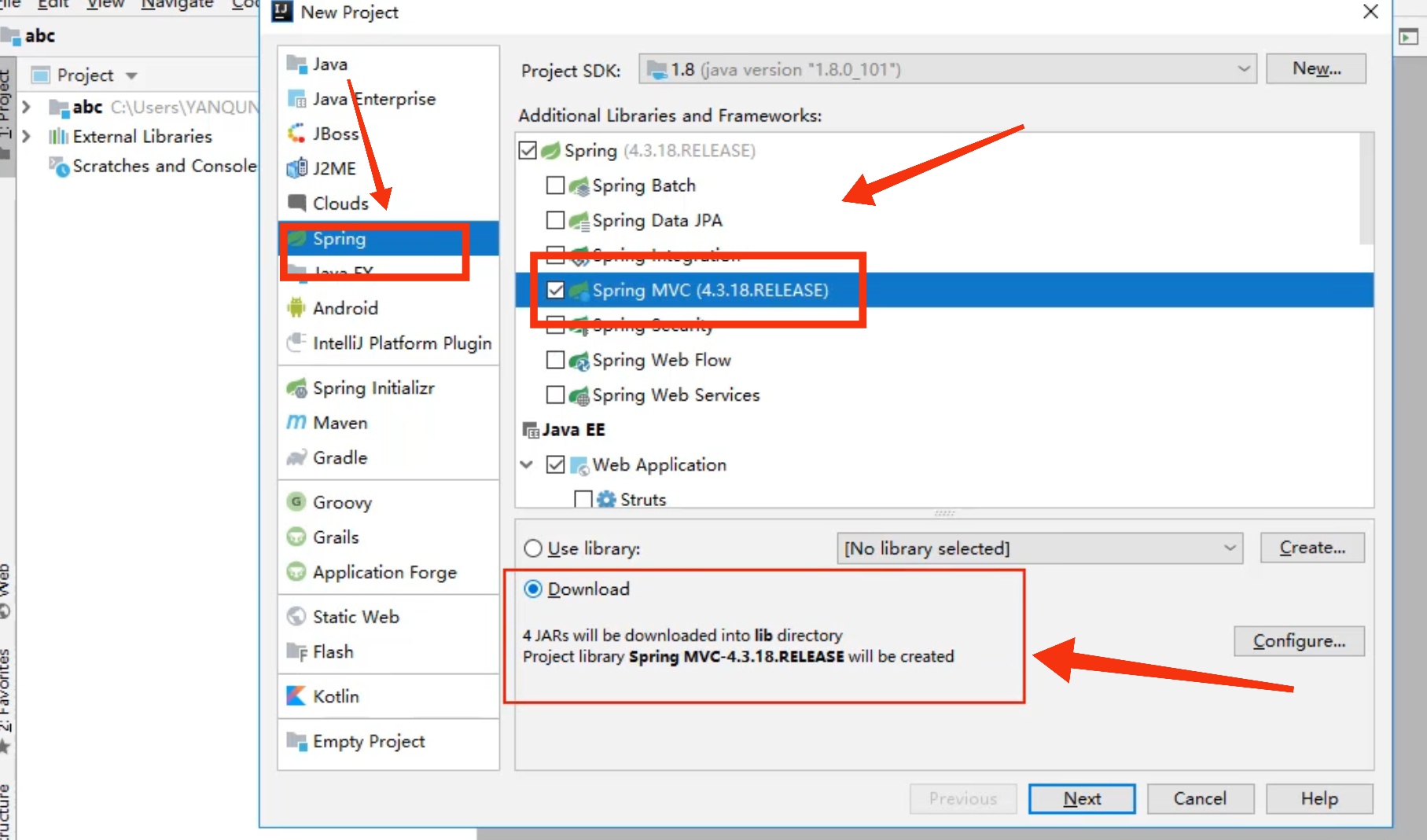Enable the Spring Data JPA checkbox

[555, 220]
